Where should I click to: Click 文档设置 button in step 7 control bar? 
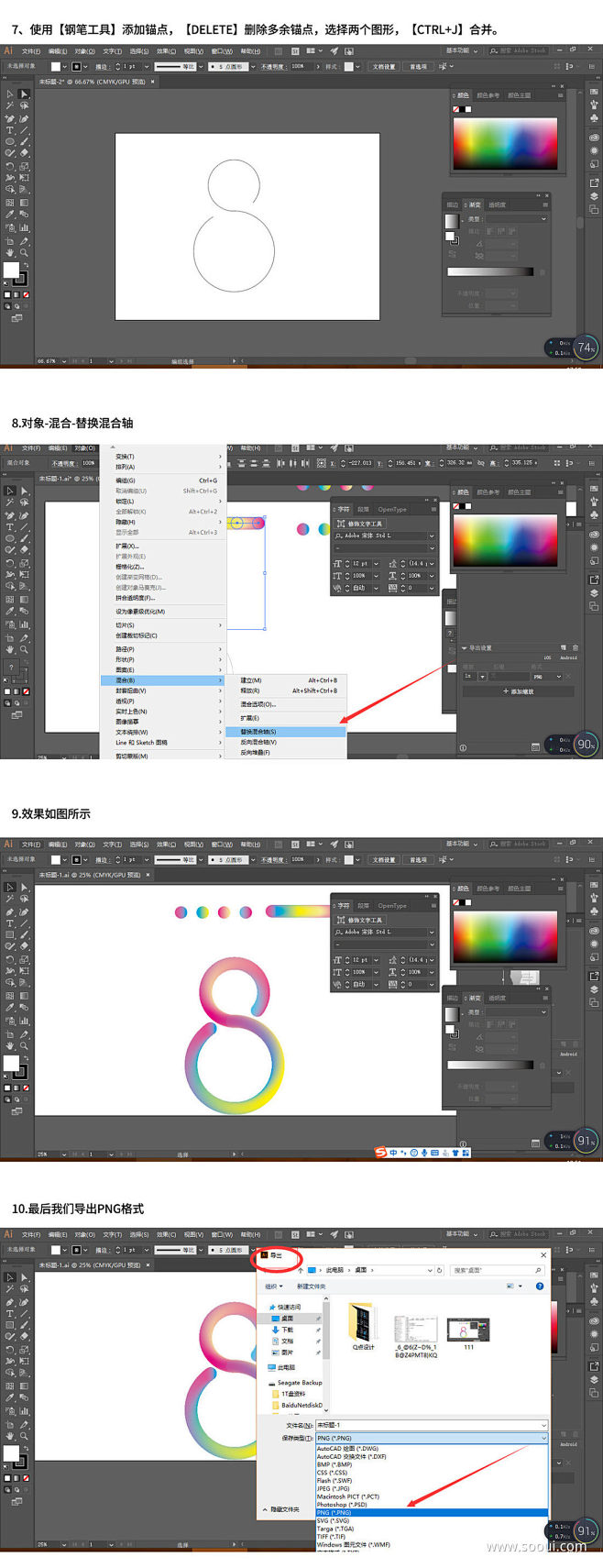[384, 66]
